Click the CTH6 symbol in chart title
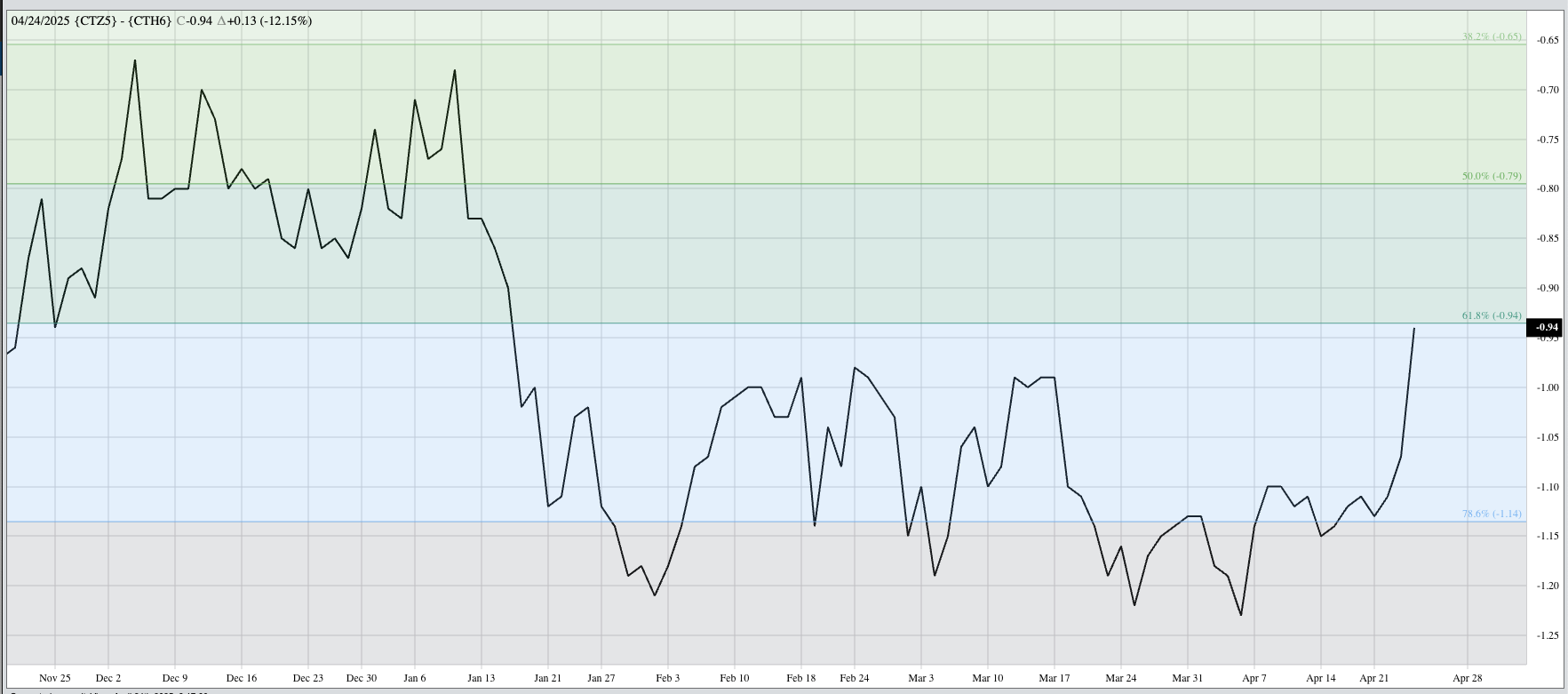 pos(149,20)
